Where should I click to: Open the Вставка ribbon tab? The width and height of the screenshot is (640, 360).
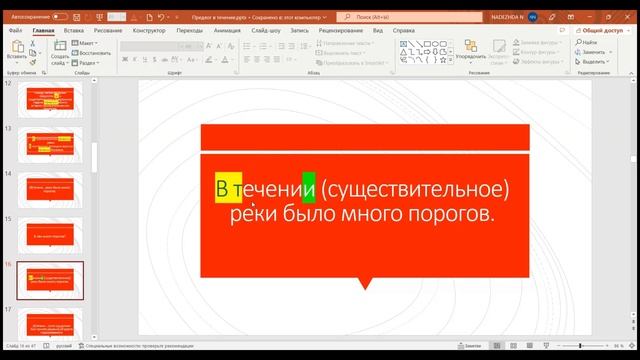74,31
